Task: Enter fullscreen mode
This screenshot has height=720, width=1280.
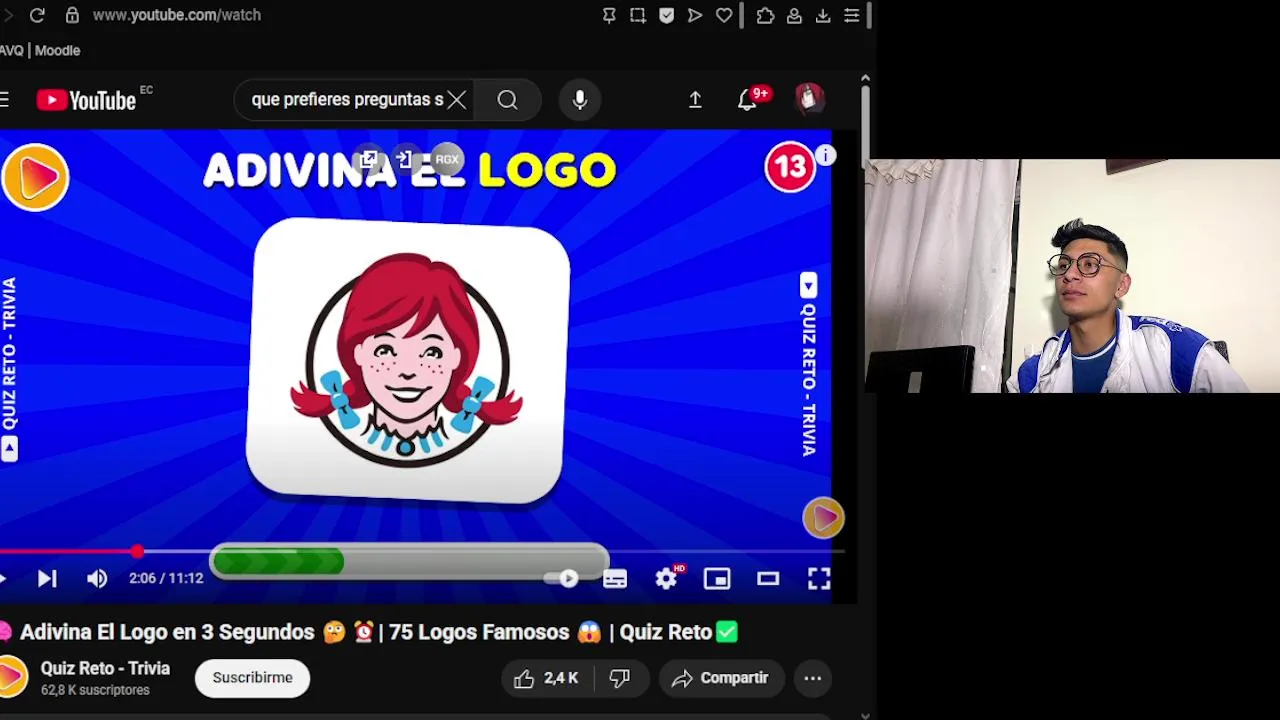Action: tap(819, 578)
